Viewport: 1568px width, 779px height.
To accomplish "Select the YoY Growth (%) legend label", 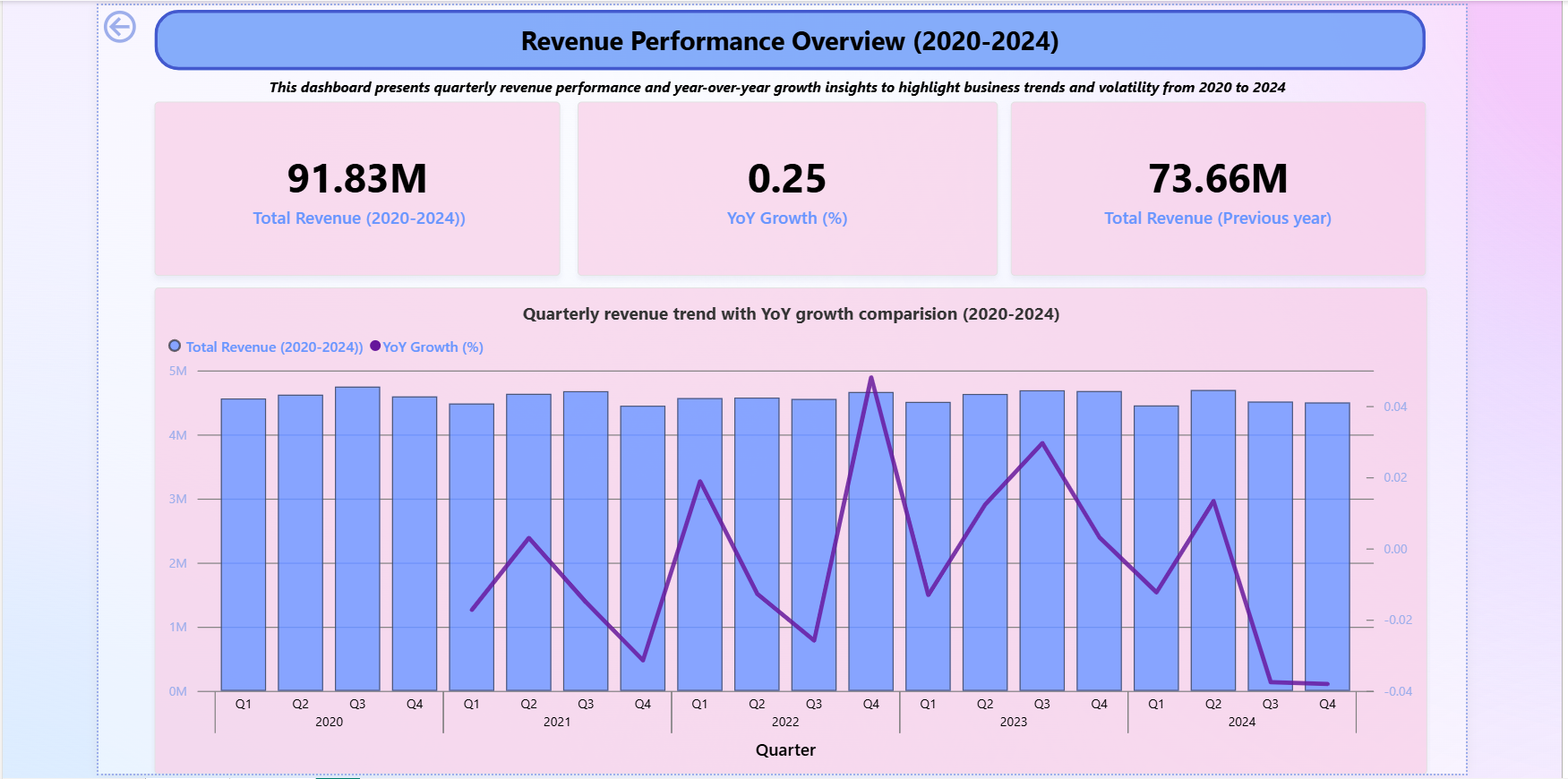I will 433,347.
